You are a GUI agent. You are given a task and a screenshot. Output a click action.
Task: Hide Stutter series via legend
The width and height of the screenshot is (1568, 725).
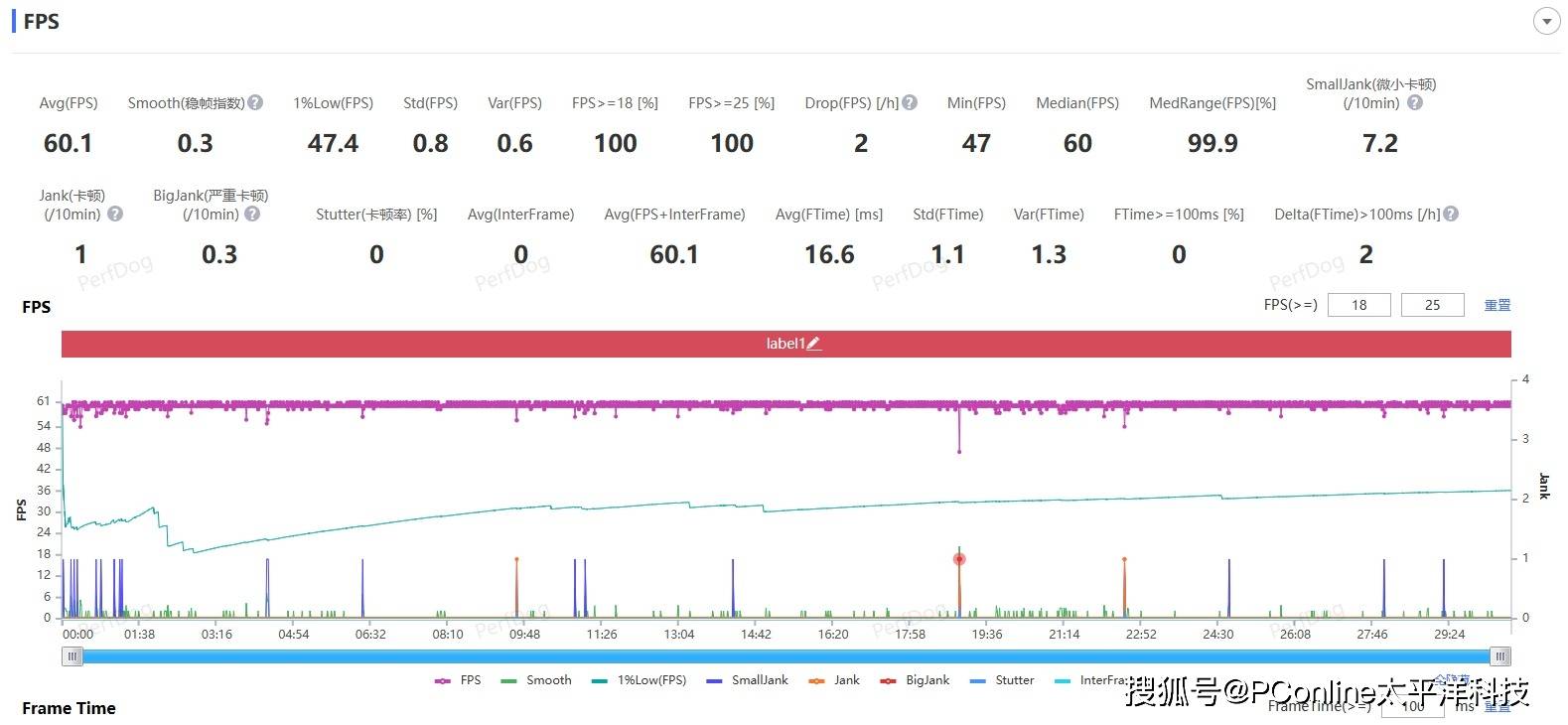pyautogui.click(x=1003, y=680)
